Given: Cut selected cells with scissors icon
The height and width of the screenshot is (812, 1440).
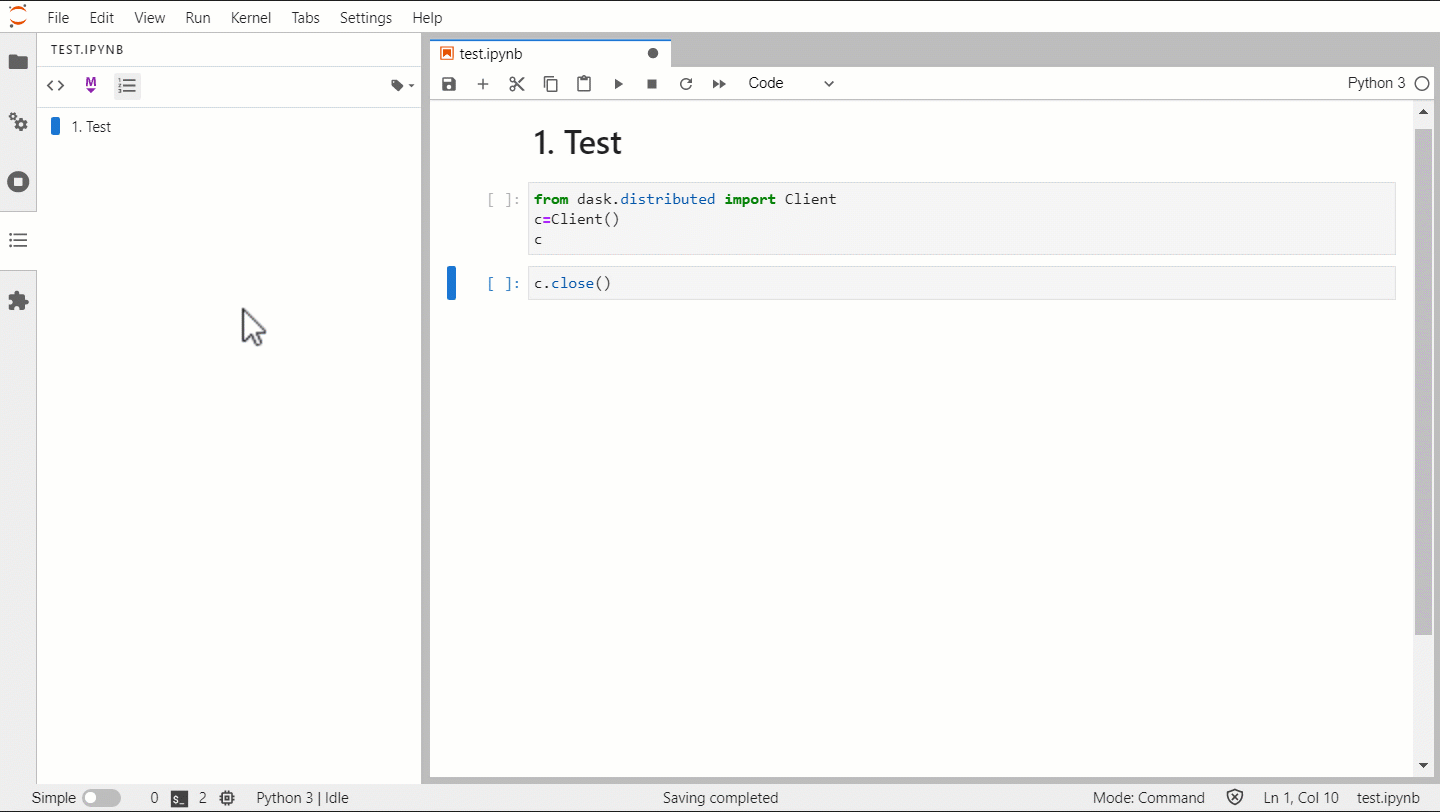Looking at the screenshot, I should (x=517, y=84).
